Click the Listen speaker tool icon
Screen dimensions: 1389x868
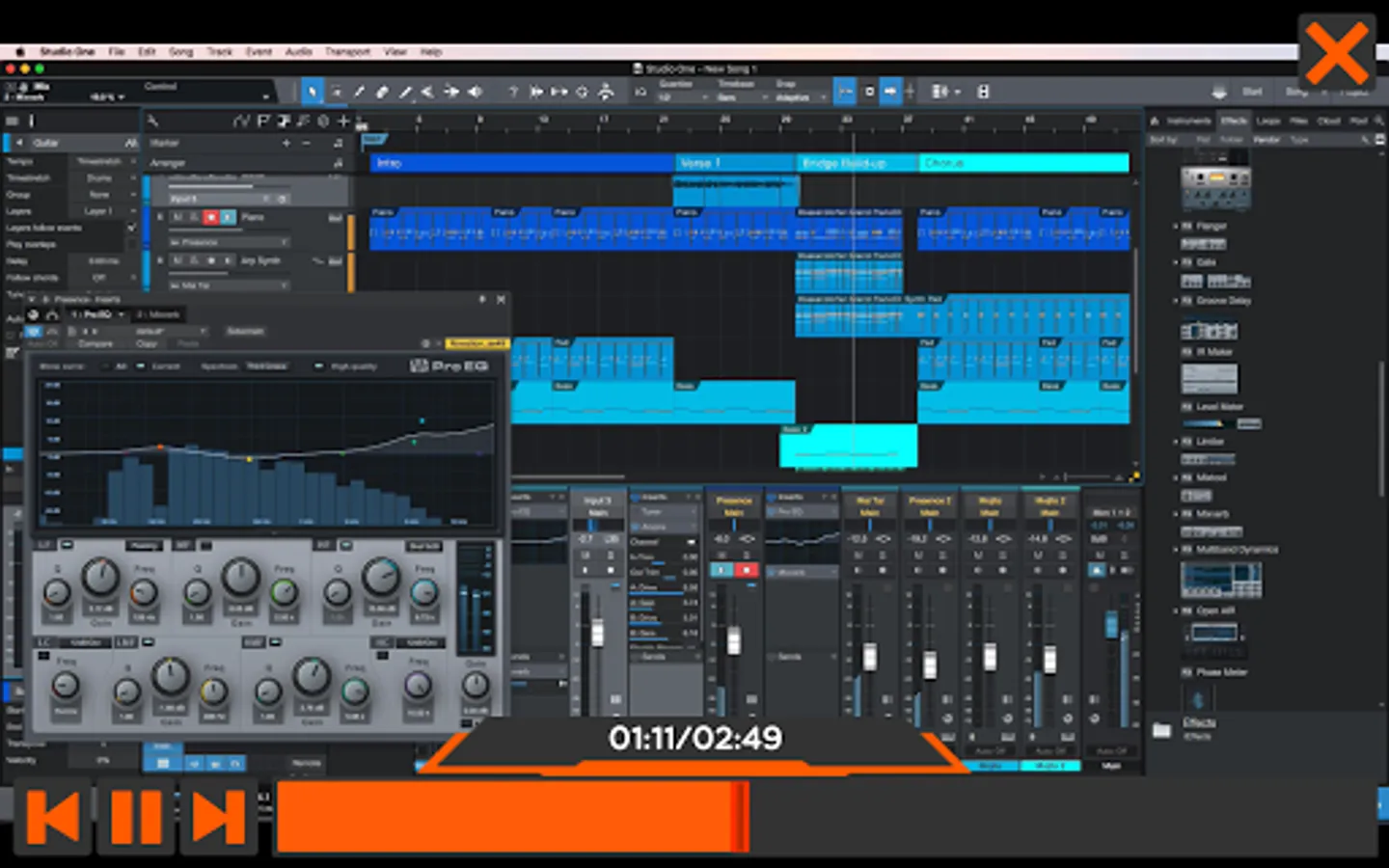point(476,92)
